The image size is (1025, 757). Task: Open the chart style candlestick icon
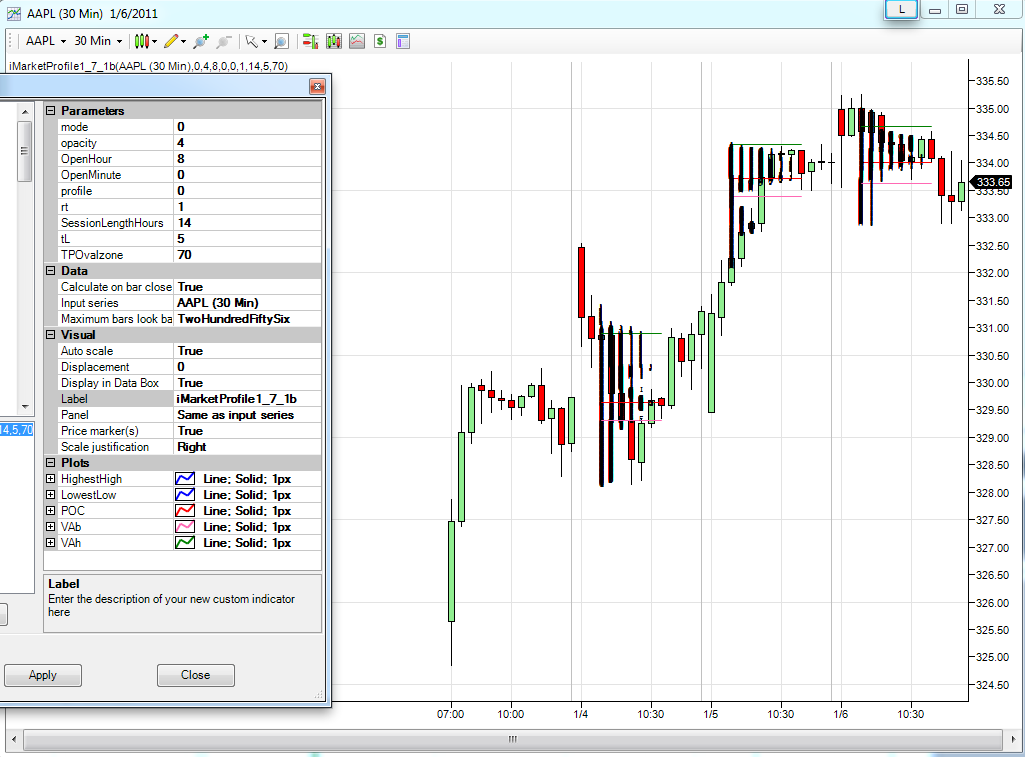pos(142,41)
